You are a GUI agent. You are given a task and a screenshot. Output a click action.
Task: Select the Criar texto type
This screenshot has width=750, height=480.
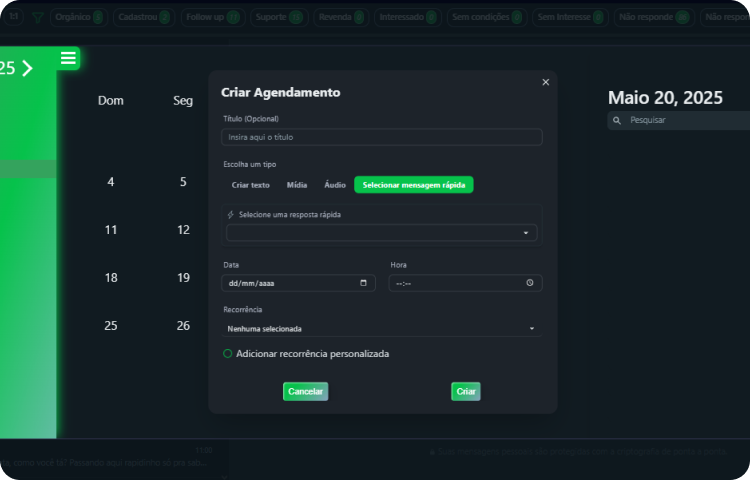point(250,185)
